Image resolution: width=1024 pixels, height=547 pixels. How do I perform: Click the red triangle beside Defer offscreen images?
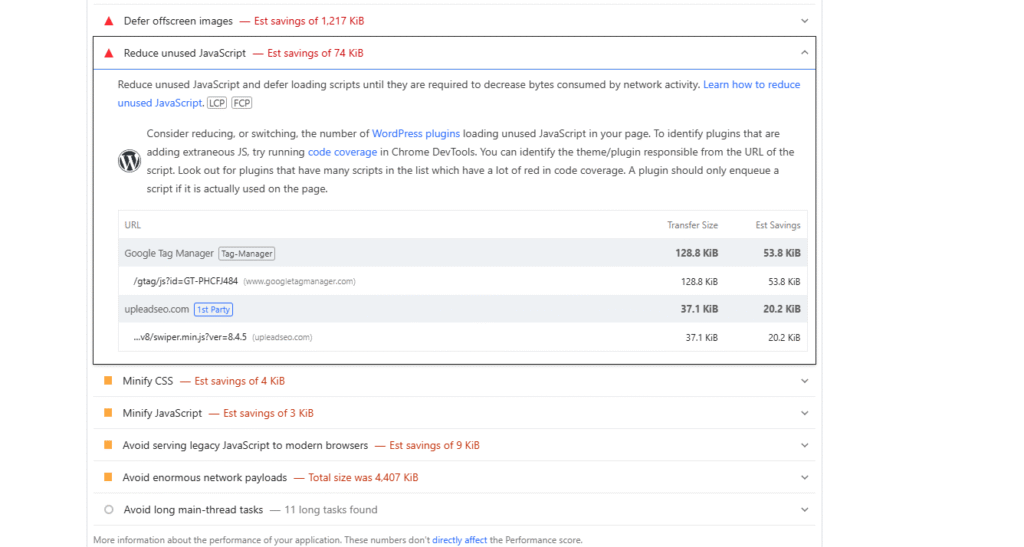click(109, 22)
